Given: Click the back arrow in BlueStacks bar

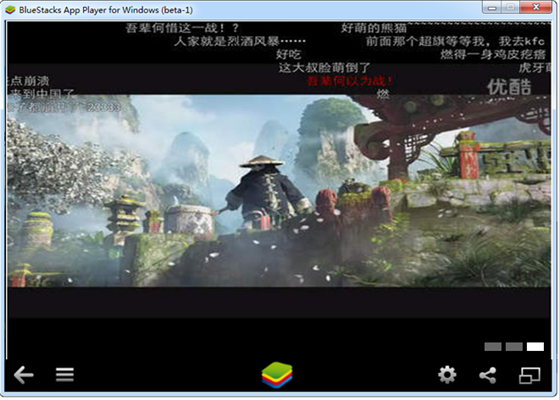Looking at the screenshot, I should point(24,375).
